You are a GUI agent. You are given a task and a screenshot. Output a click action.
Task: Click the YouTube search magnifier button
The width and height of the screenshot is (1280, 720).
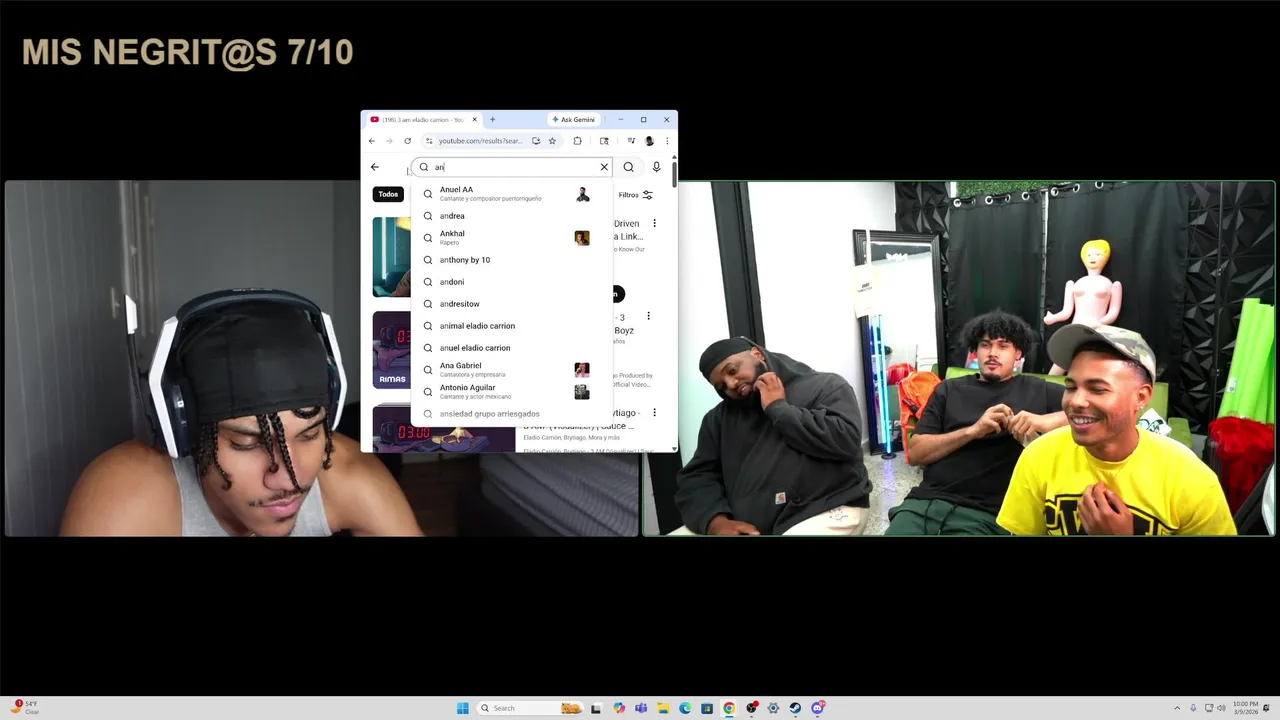click(x=628, y=167)
